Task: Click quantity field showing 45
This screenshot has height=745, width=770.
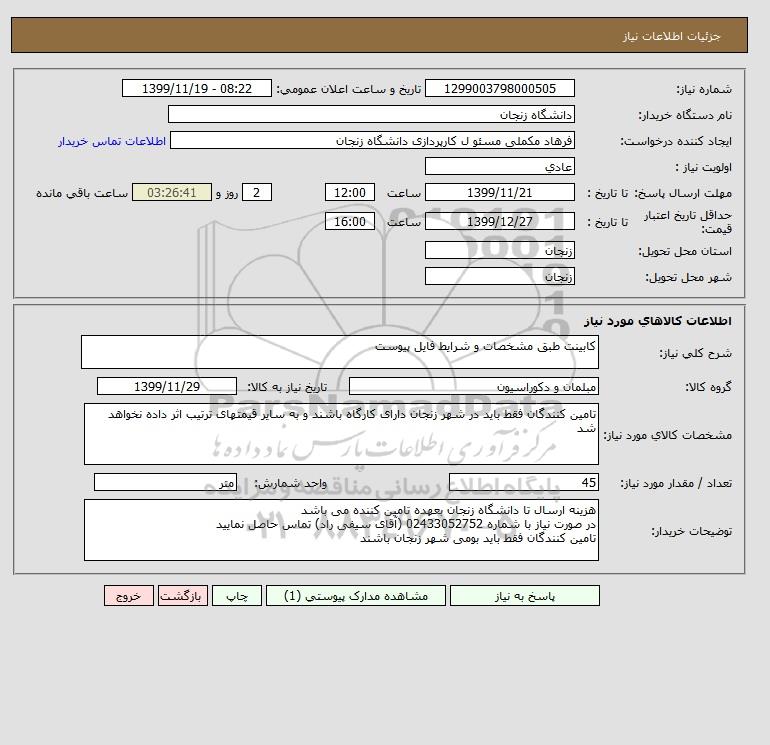Action: tap(523, 482)
